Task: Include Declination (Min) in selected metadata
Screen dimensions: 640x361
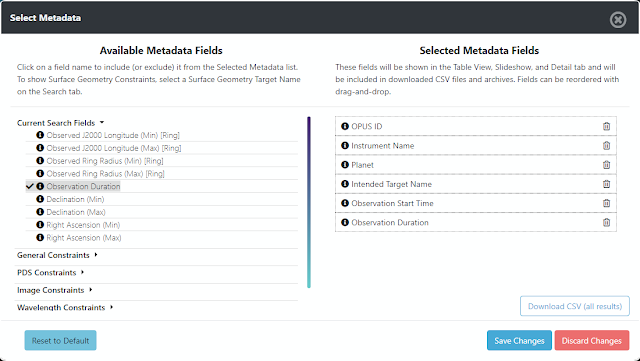Action: click(x=75, y=199)
